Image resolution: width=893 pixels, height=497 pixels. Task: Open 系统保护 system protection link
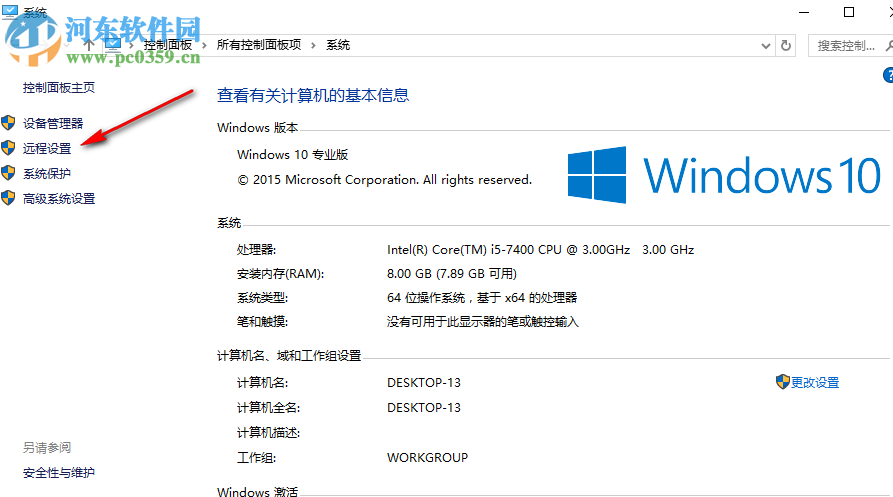point(47,173)
